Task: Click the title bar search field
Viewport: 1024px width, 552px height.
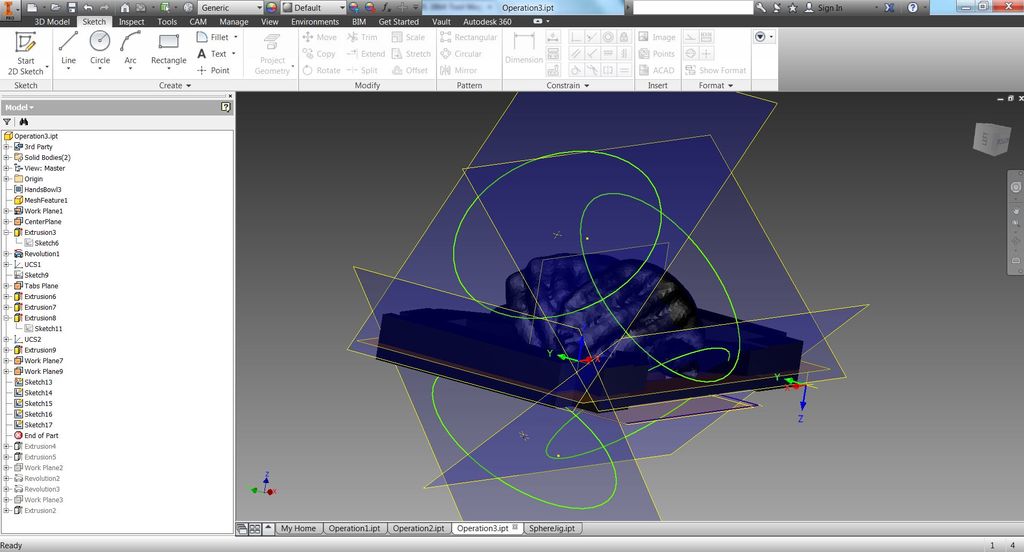Action: 693,8
